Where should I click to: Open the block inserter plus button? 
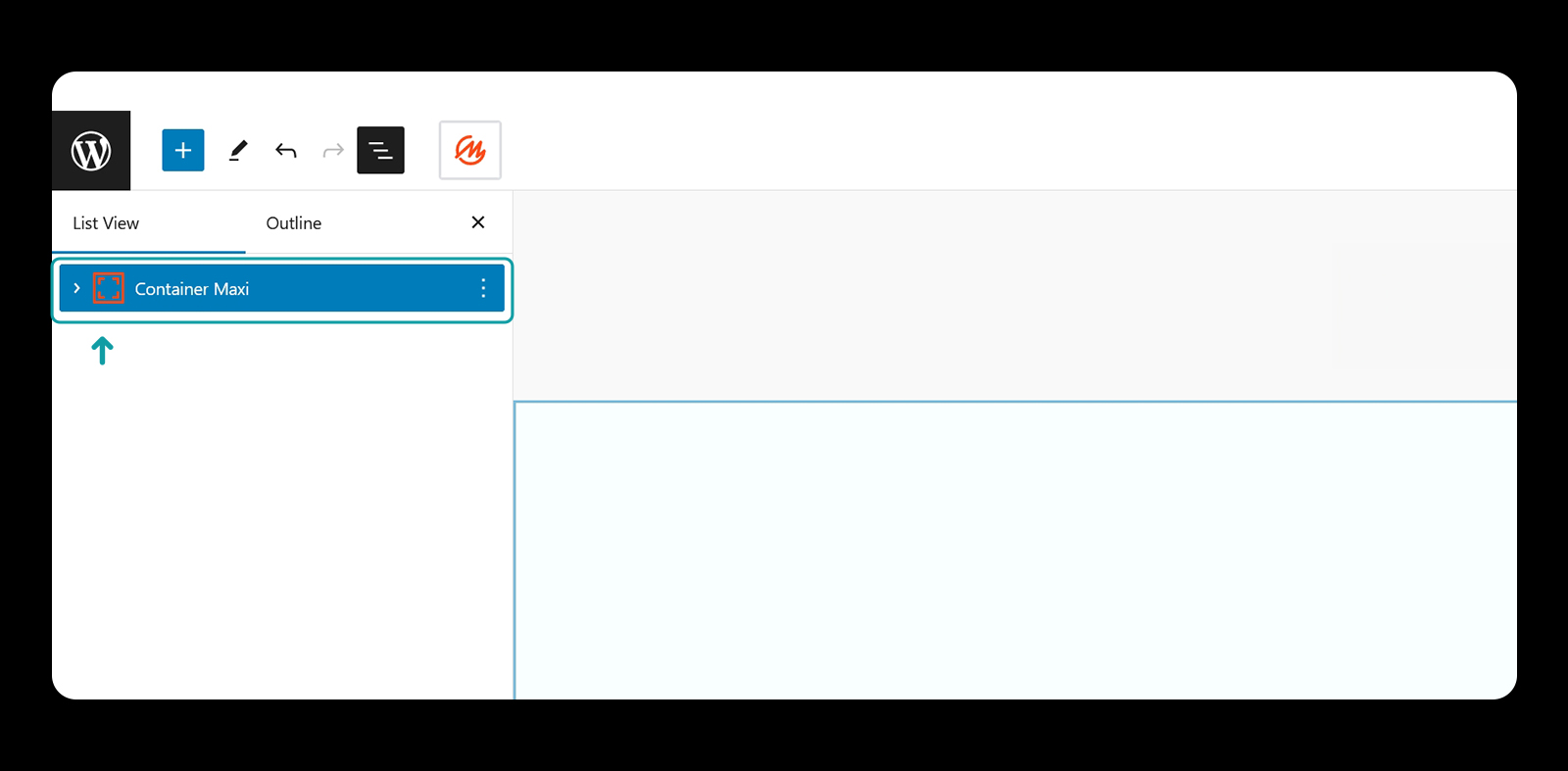(x=183, y=150)
